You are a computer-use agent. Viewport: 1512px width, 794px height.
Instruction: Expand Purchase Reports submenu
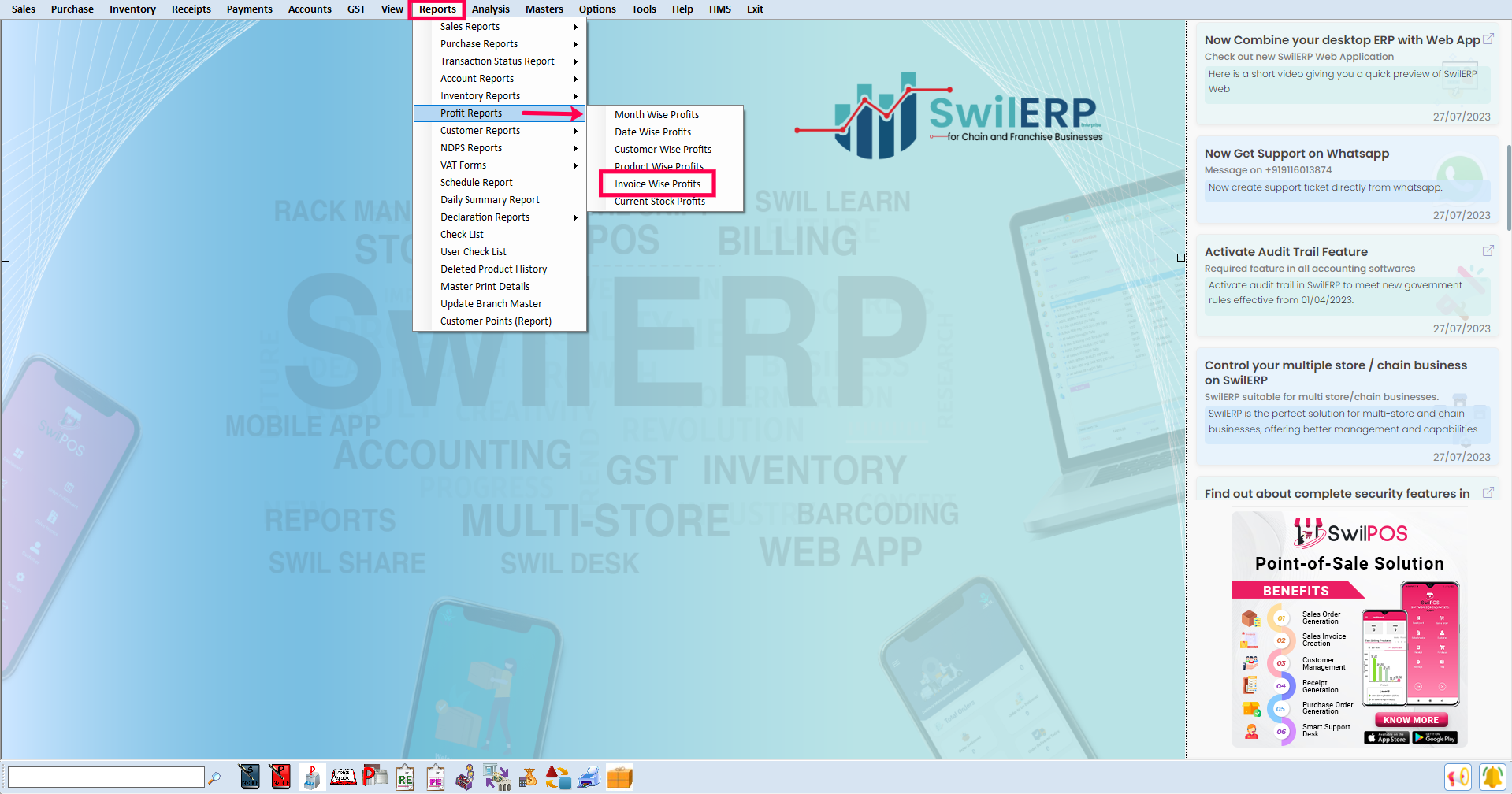click(x=500, y=44)
